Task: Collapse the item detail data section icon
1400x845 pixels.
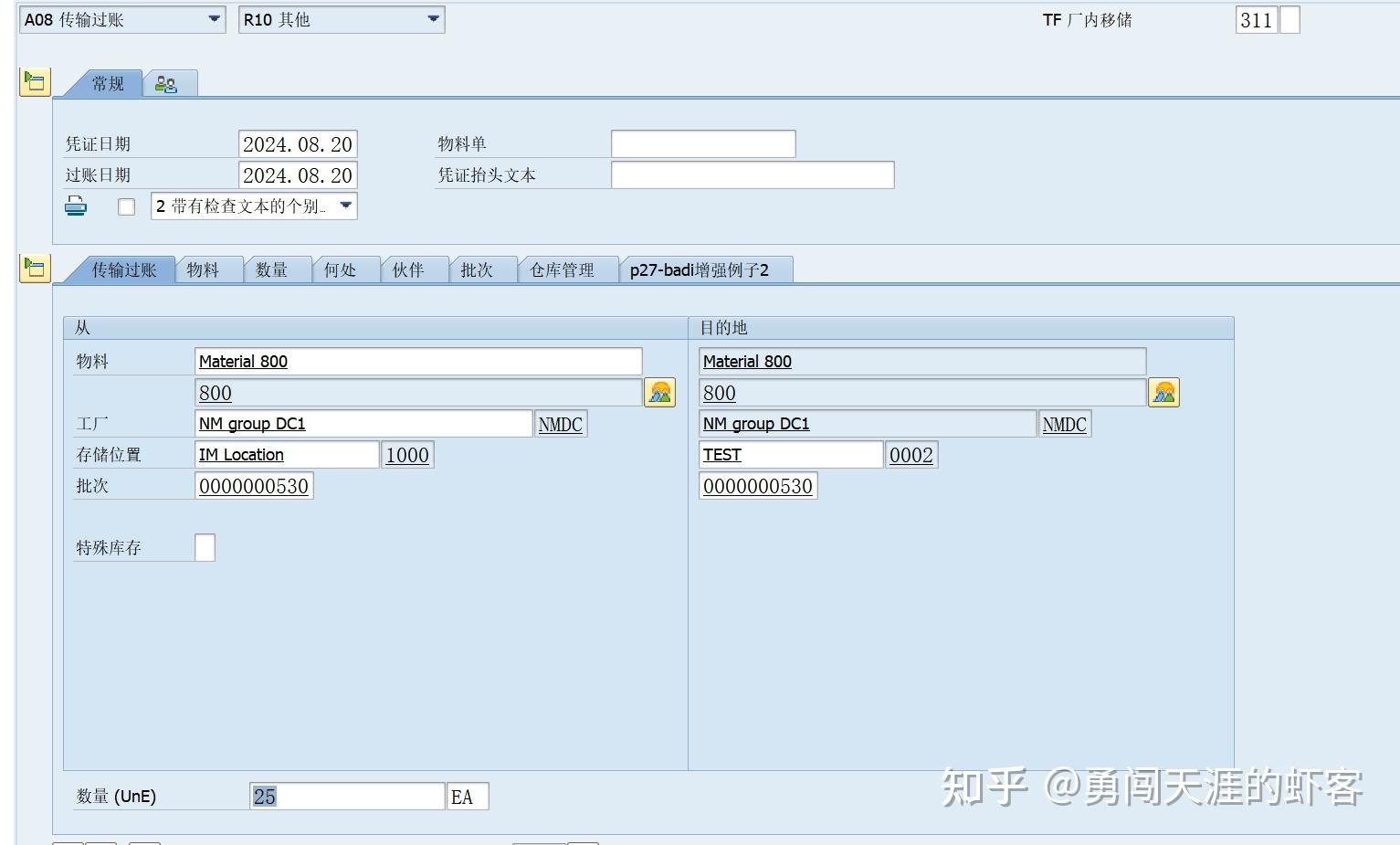Action: (34, 269)
